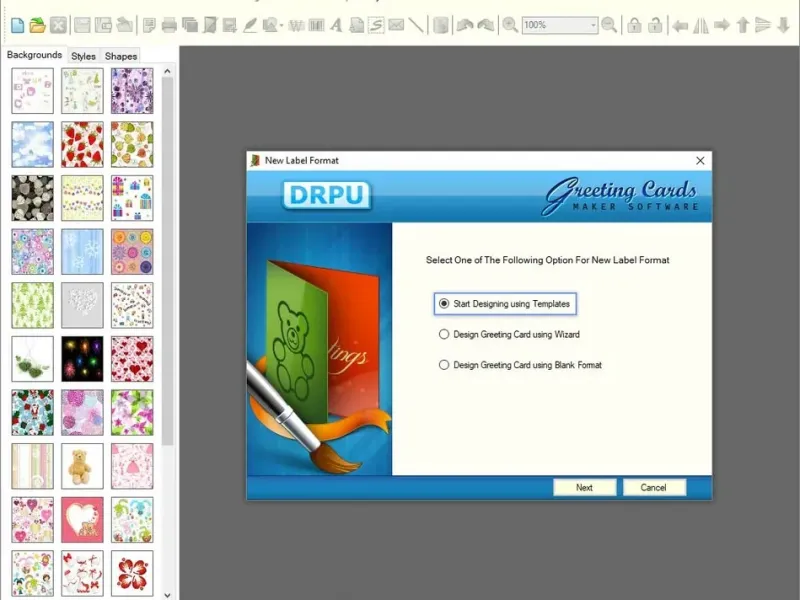Click the envelope email icon
800x600 pixels.
point(396,24)
